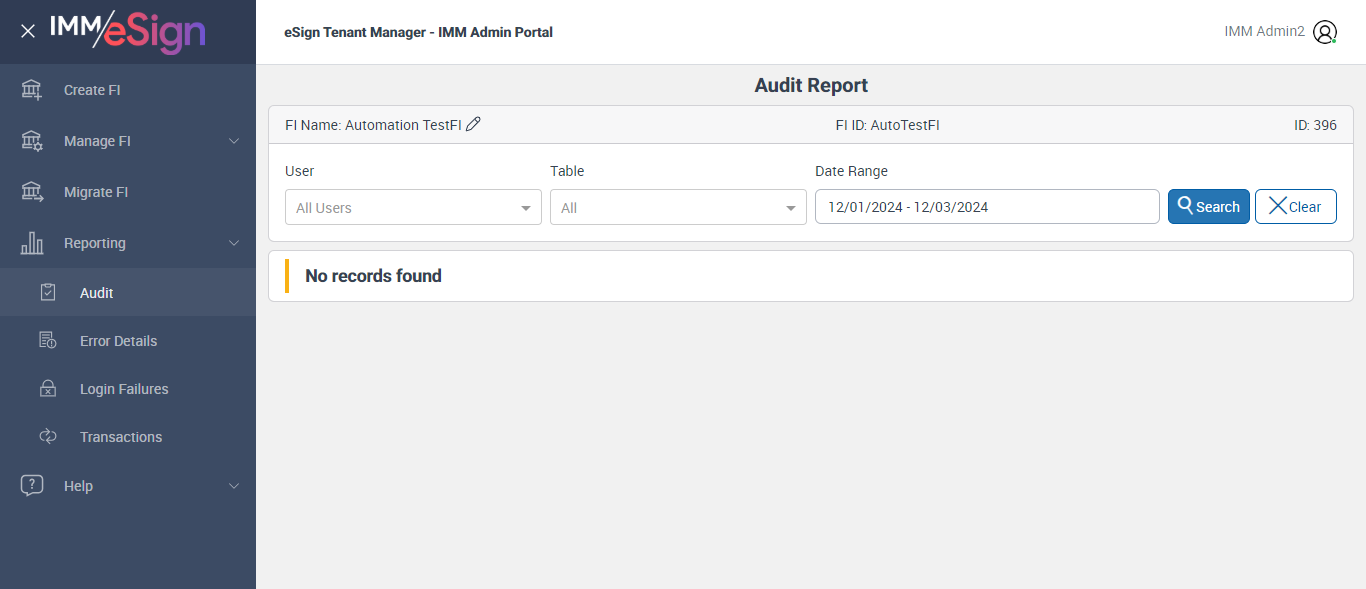This screenshot has width=1366, height=589.
Task: Open the Table dropdown
Action: point(678,207)
